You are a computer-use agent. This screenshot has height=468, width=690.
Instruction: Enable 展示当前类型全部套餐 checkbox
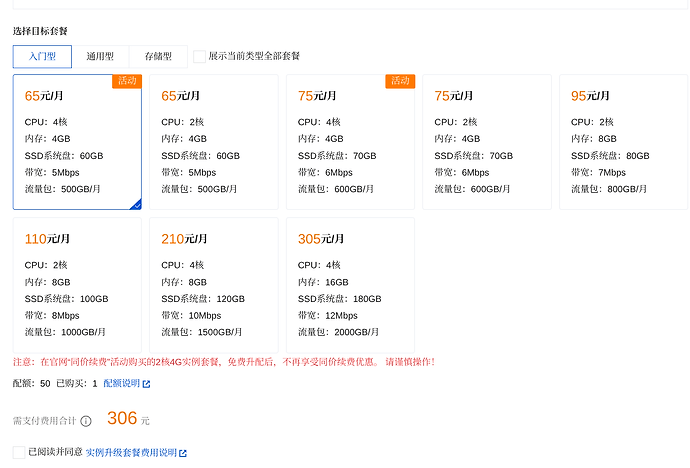(199, 56)
